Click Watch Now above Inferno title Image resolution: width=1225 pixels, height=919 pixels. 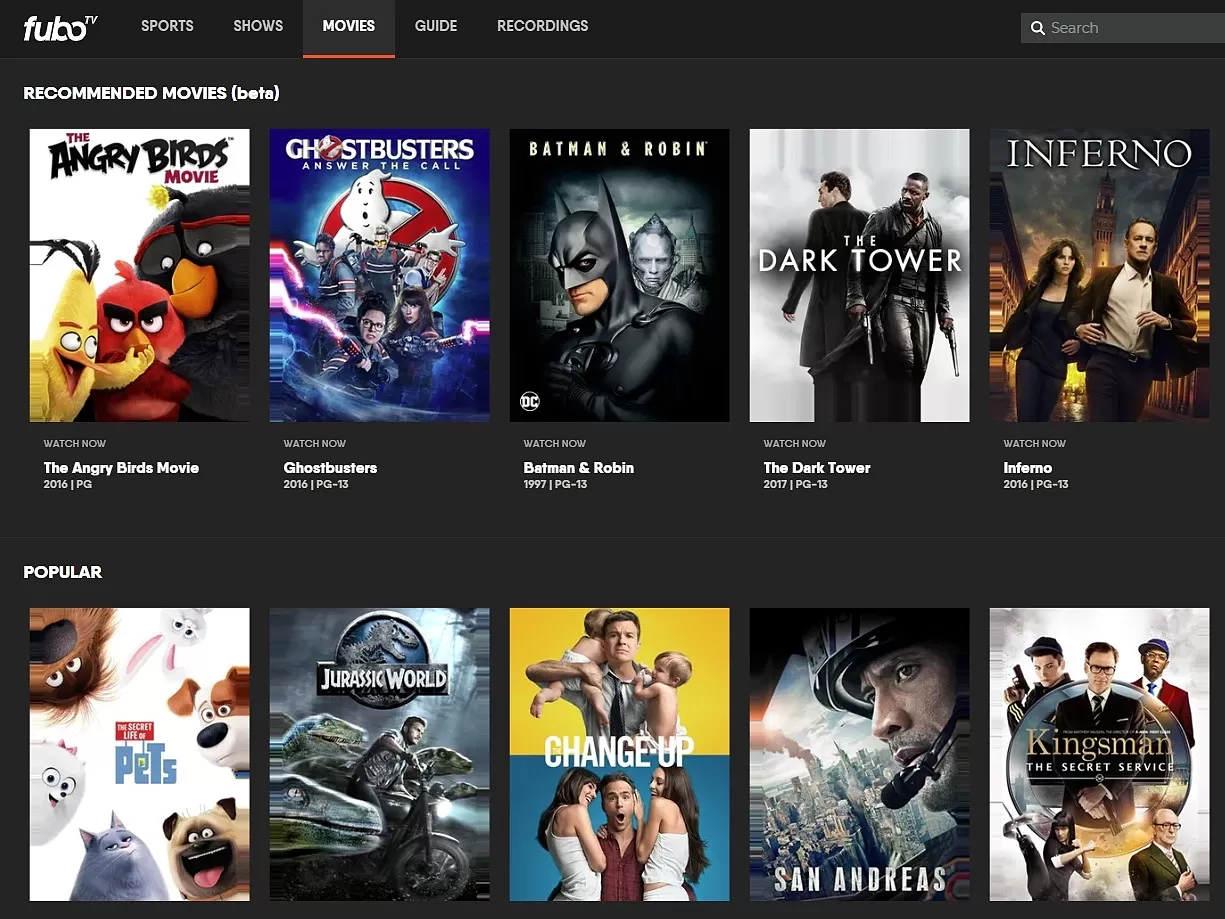click(x=1035, y=443)
